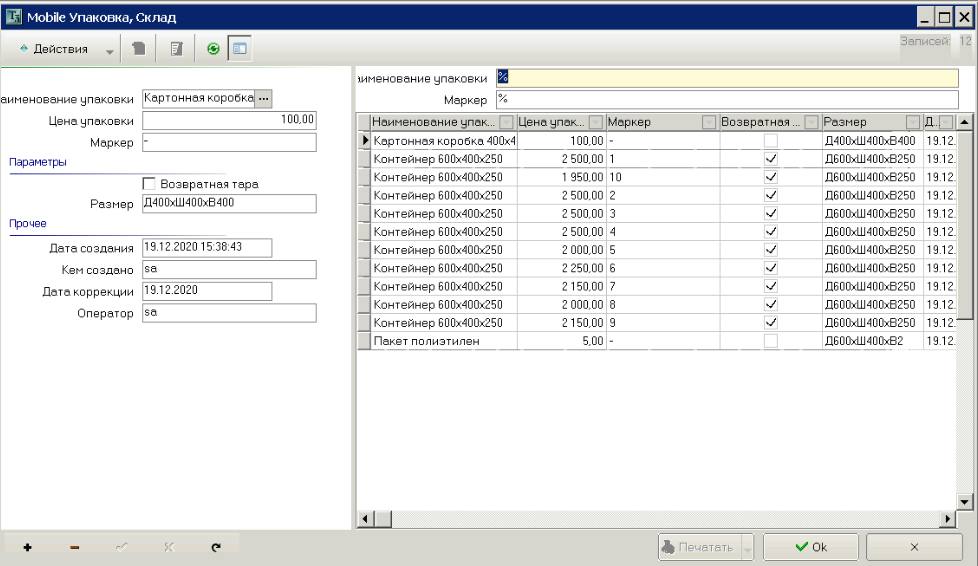Viewport: 978px width, 566px height.
Task: Toggle returnable checkbox for marker 9 row
Action: pyautogui.click(x=771, y=323)
